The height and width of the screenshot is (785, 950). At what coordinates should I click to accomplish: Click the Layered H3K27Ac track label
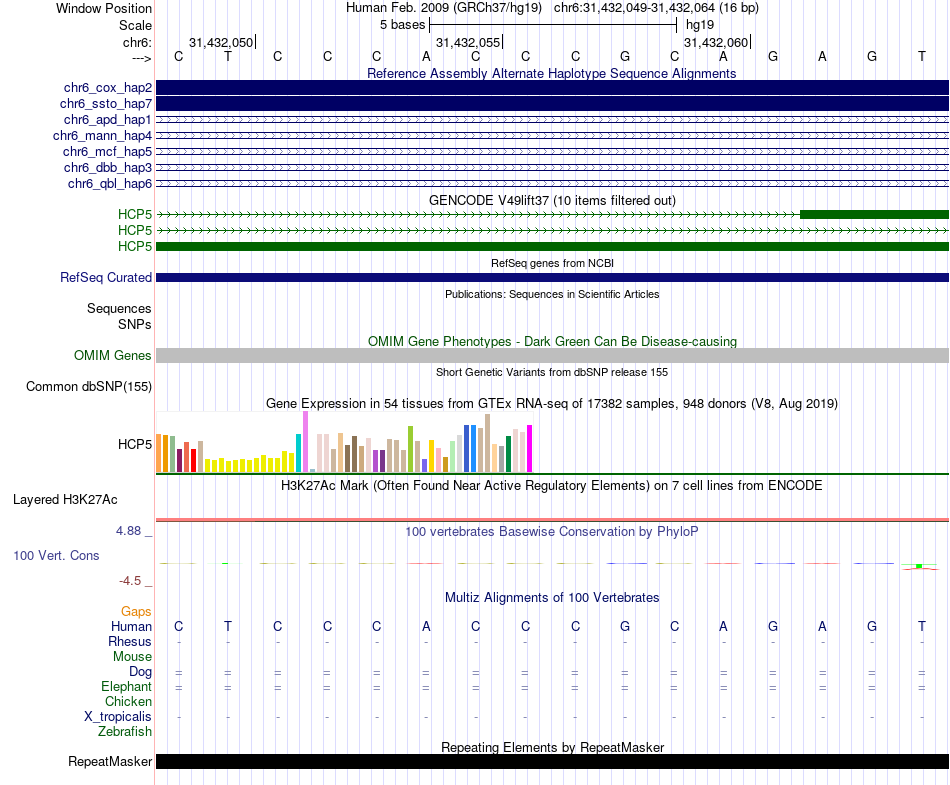pyautogui.click(x=65, y=500)
